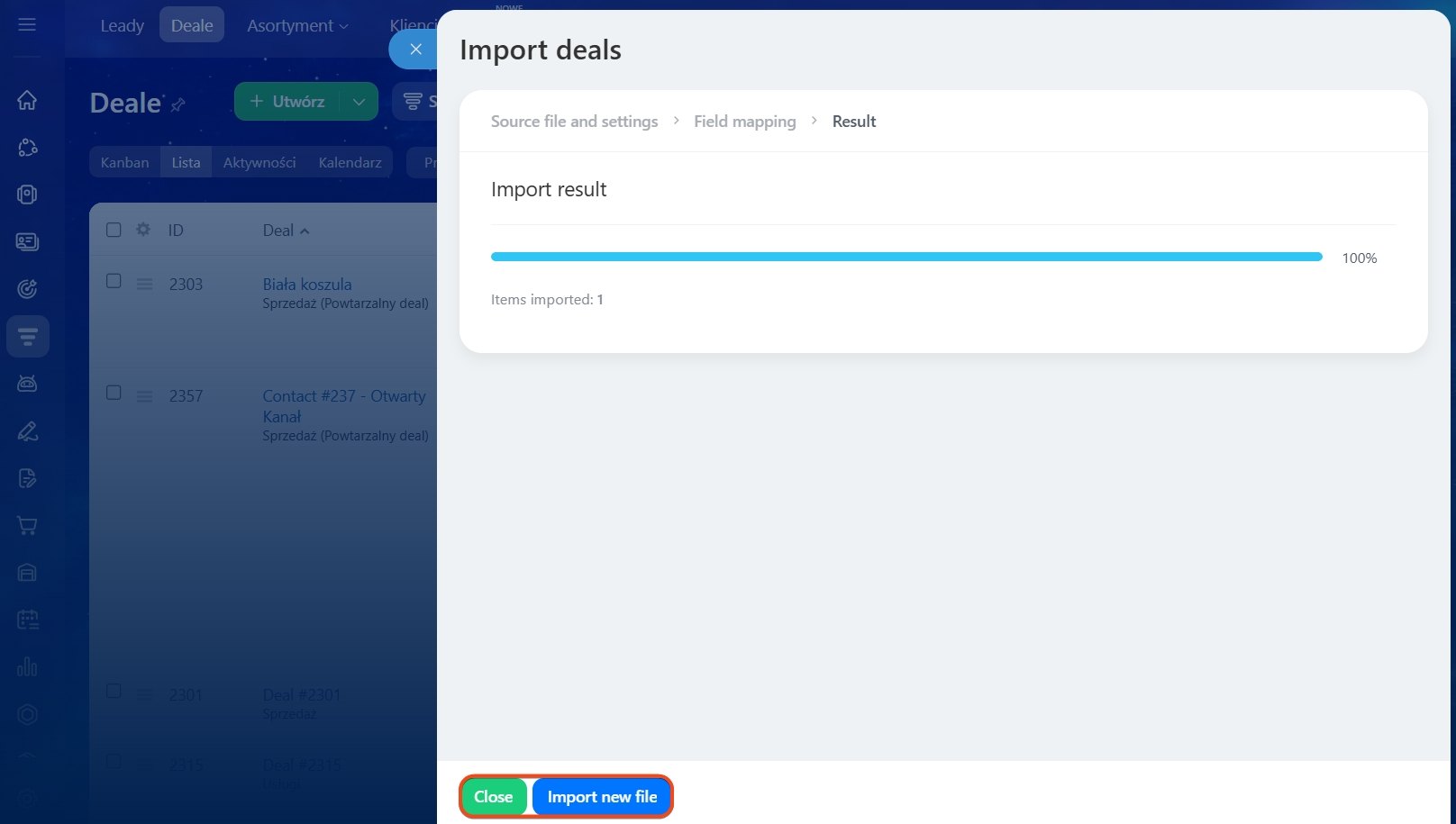Viewport: 1456px width, 824px height.
Task: Check the box for deal 2303
Action: [x=114, y=281]
